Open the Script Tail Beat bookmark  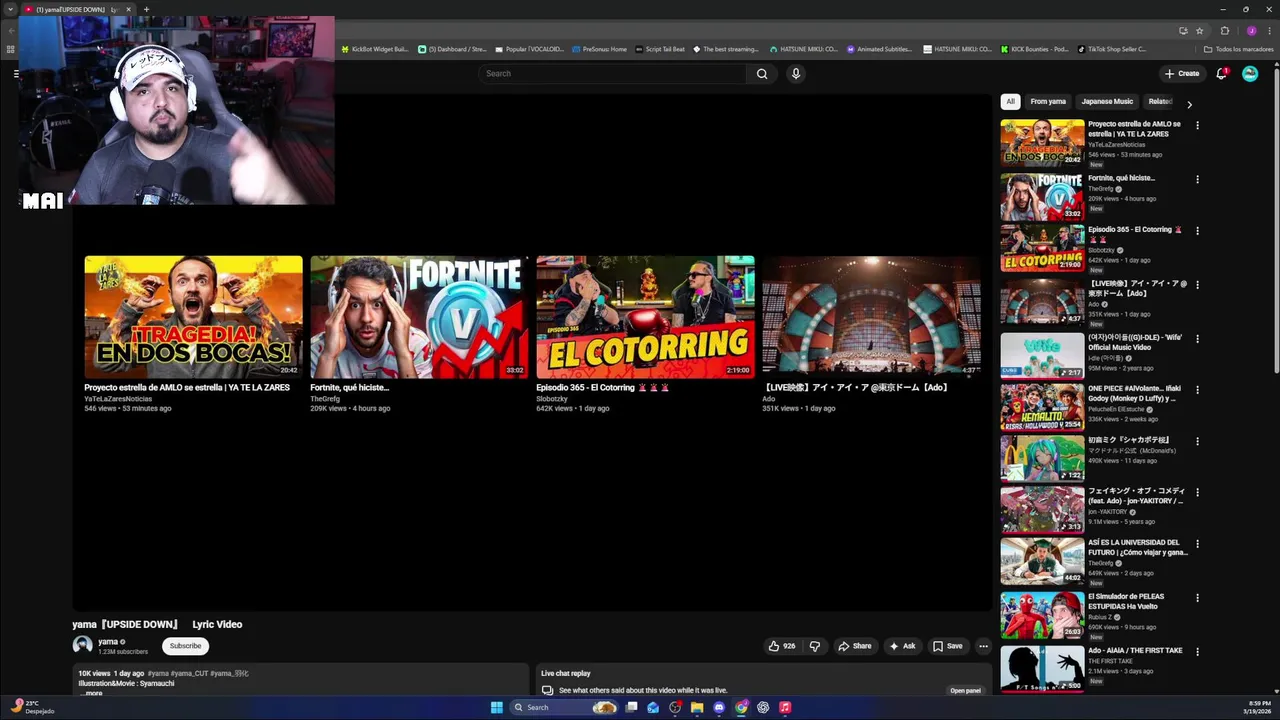click(x=660, y=49)
